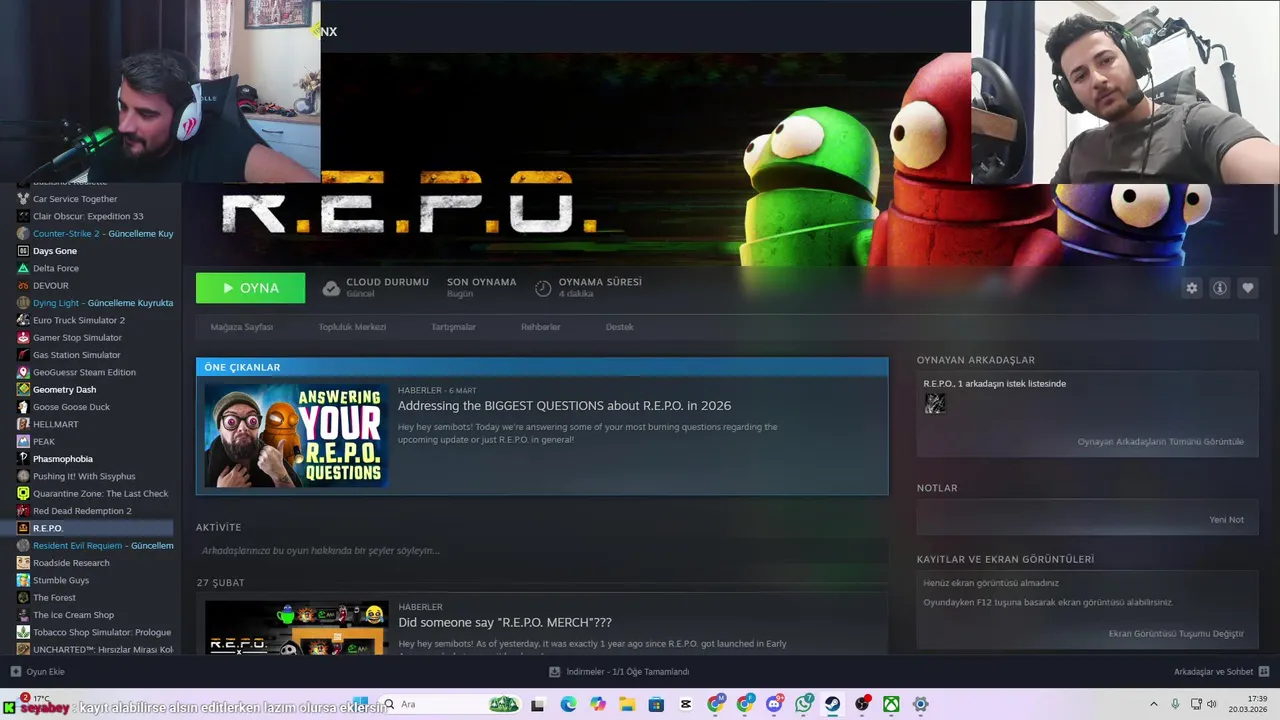The height and width of the screenshot is (720, 1280).
Task: Click the DEVOUR game icon
Action: point(23,285)
